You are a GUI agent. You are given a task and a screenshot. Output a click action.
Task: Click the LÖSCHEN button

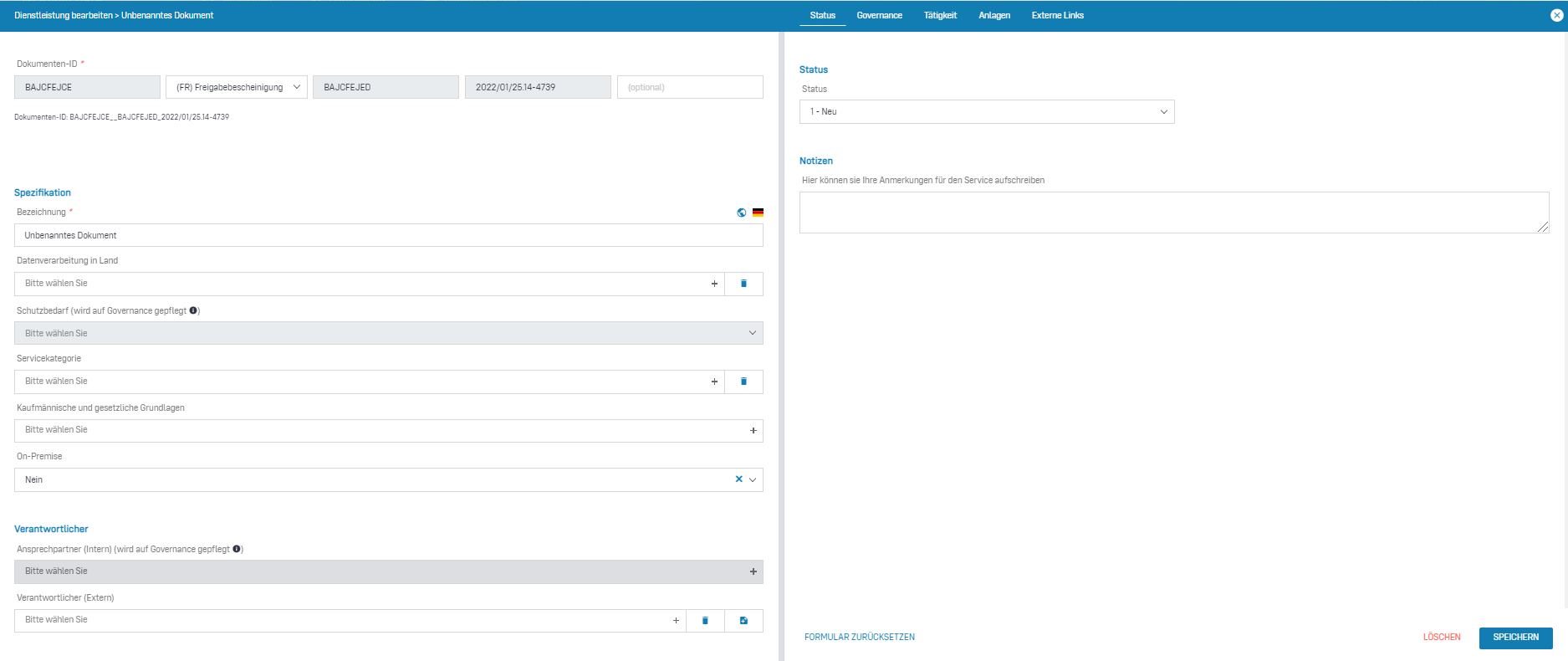click(1442, 638)
